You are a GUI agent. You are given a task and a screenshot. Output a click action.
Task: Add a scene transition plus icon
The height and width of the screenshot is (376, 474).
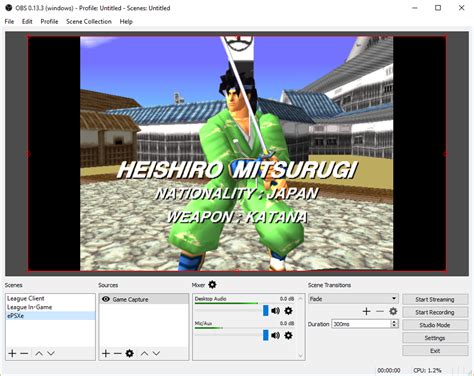(x=366, y=311)
